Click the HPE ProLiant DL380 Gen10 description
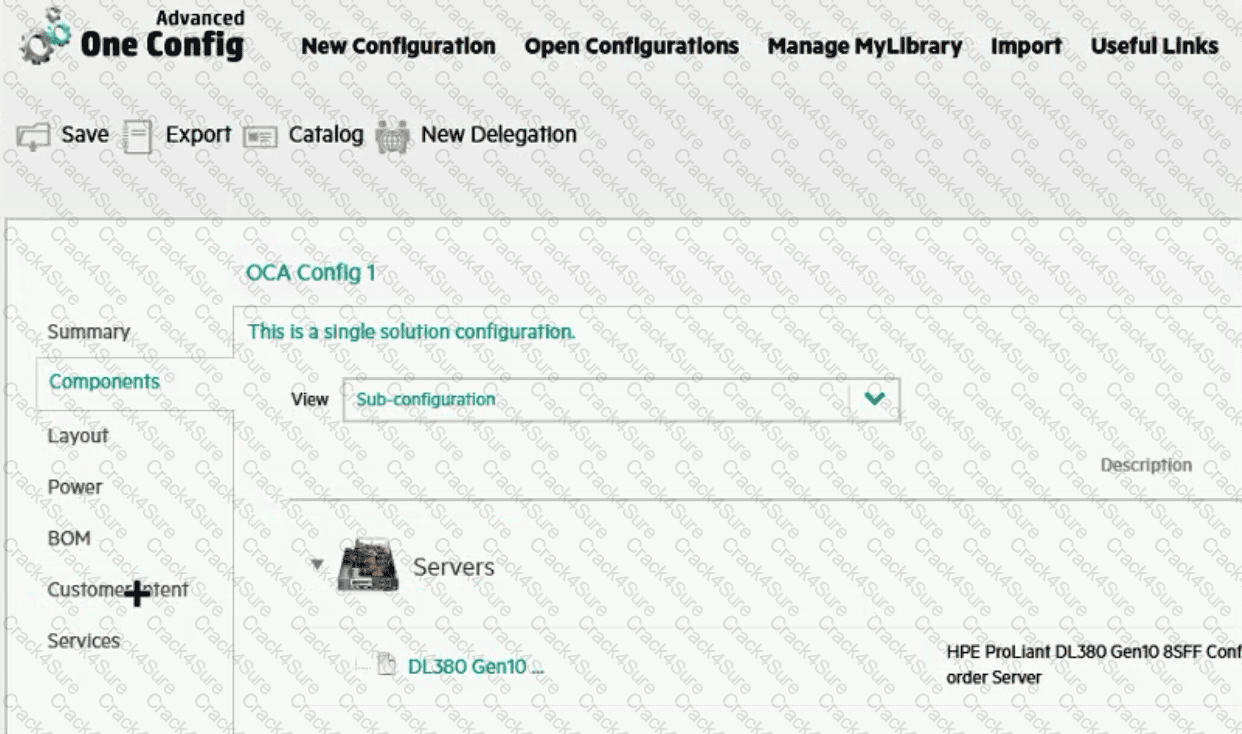Image resolution: width=1242 pixels, height=734 pixels. [1093, 665]
